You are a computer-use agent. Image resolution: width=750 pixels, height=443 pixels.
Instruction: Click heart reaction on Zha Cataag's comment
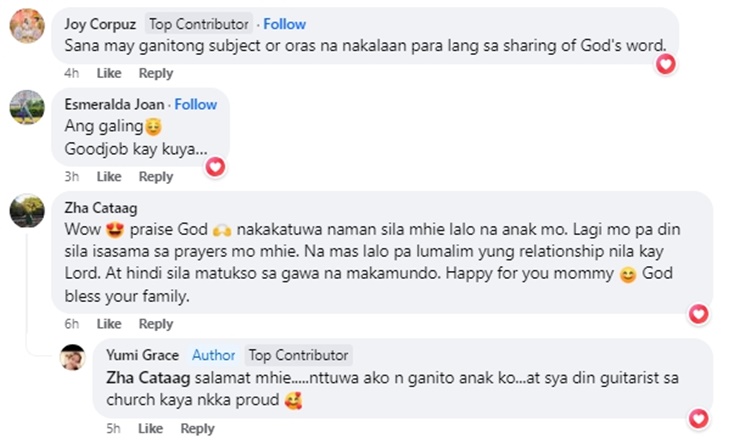(699, 314)
